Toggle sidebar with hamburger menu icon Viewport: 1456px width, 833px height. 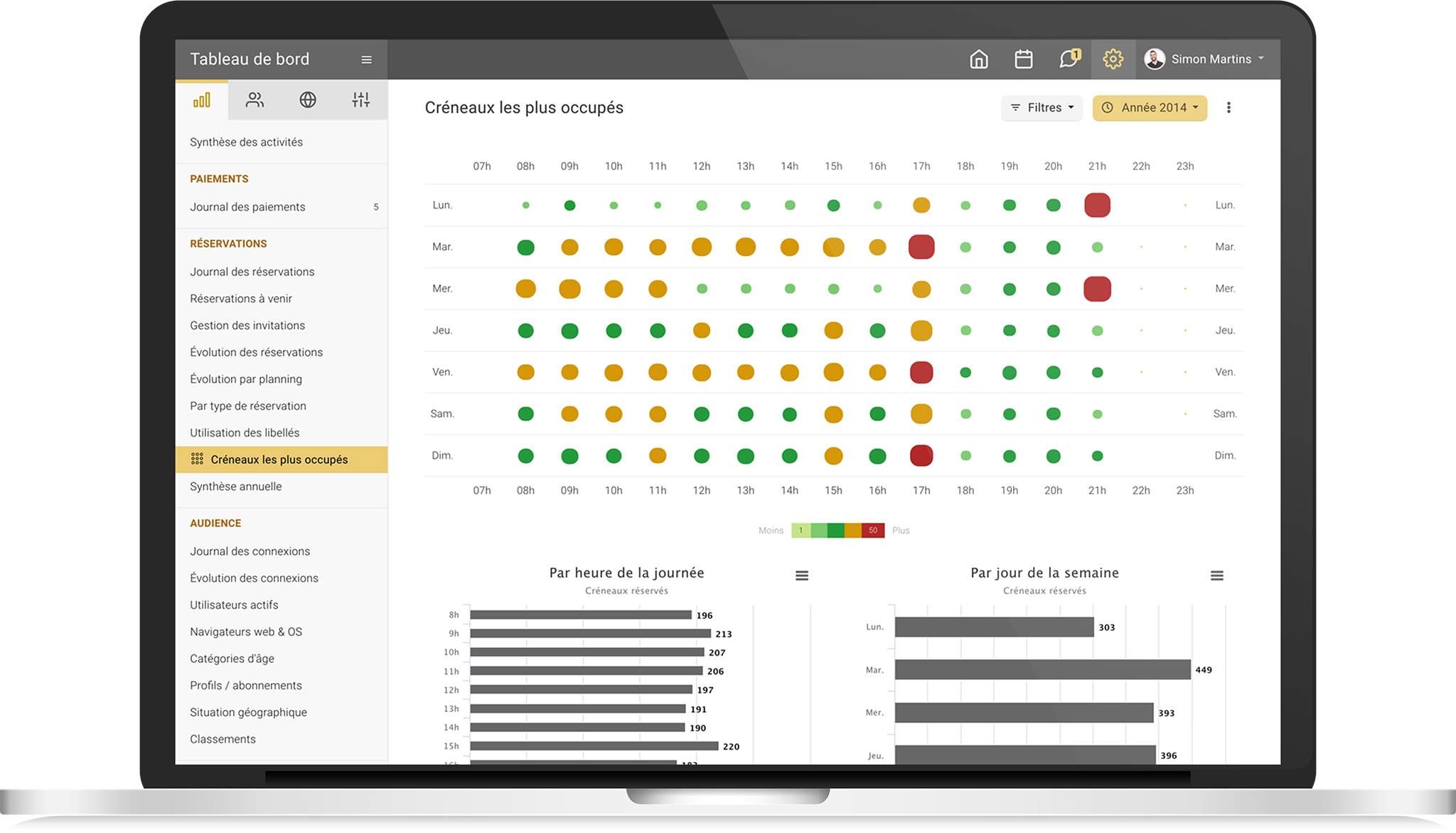tap(367, 60)
